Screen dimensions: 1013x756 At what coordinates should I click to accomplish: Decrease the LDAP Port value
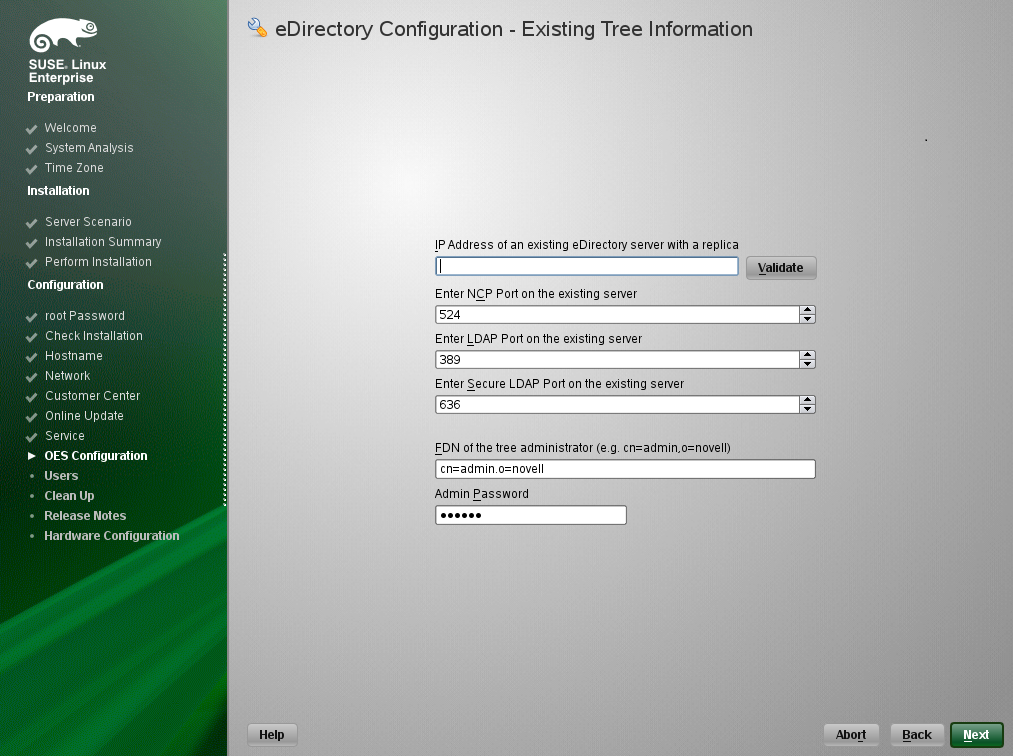point(807,364)
